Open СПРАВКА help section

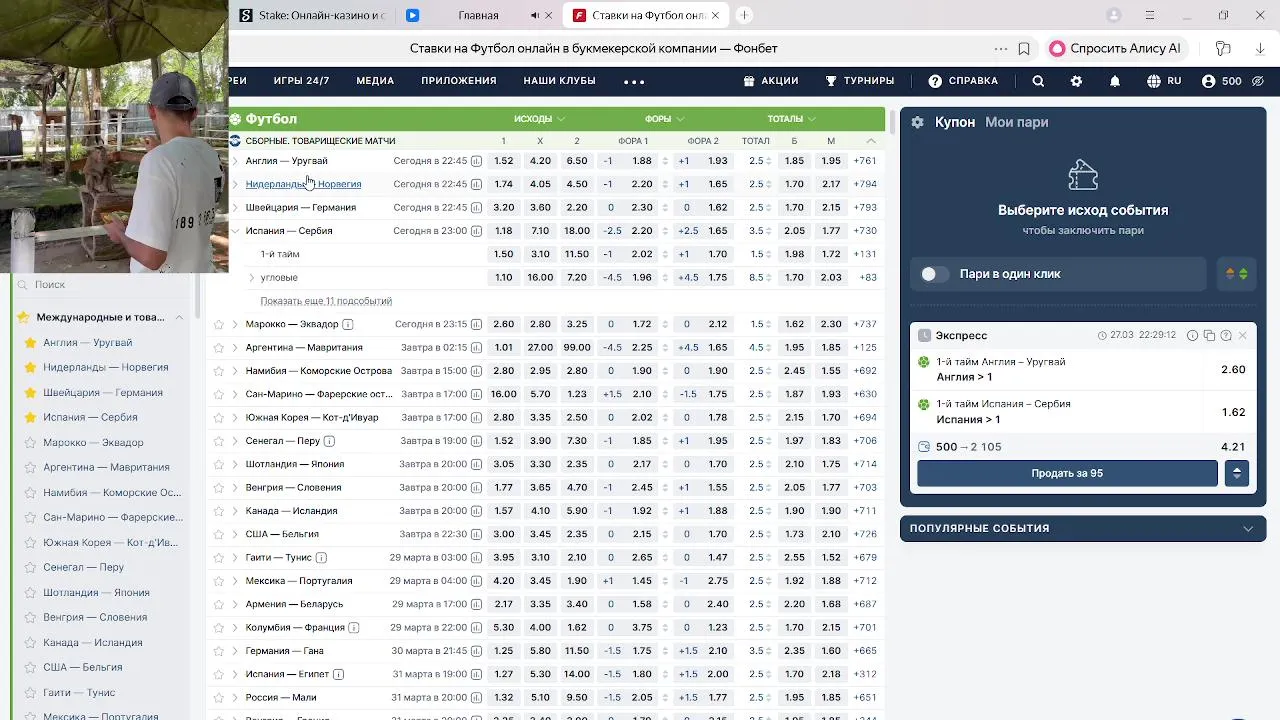pyautogui.click(x=963, y=81)
